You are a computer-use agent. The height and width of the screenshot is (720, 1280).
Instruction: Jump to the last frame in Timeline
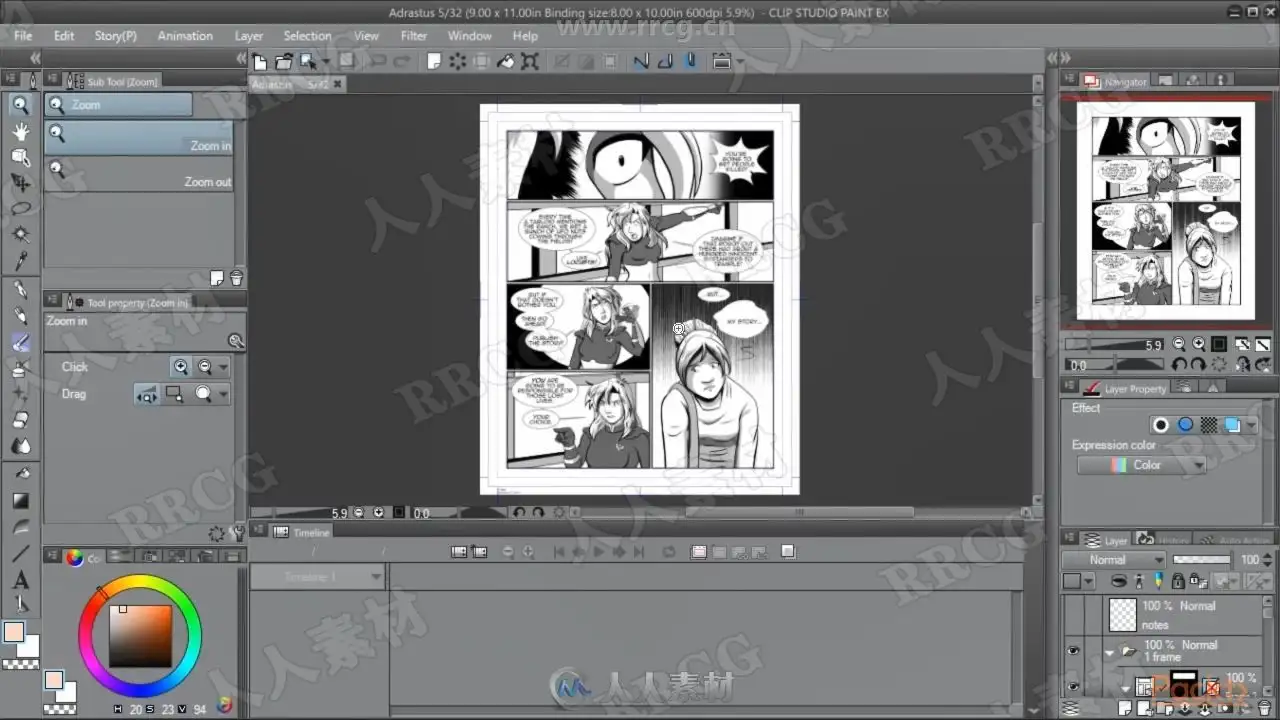point(640,551)
